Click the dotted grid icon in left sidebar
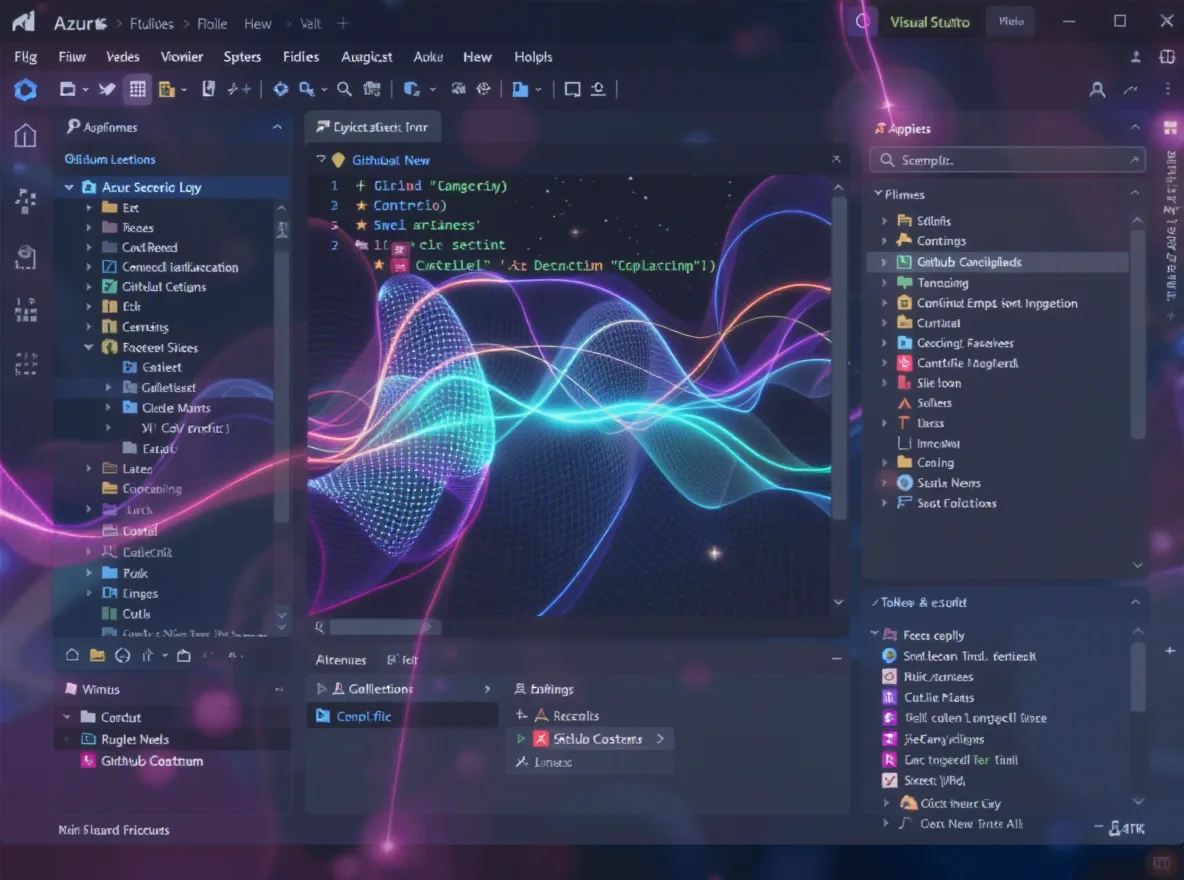The image size is (1184, 880). (x=26, y=309)
